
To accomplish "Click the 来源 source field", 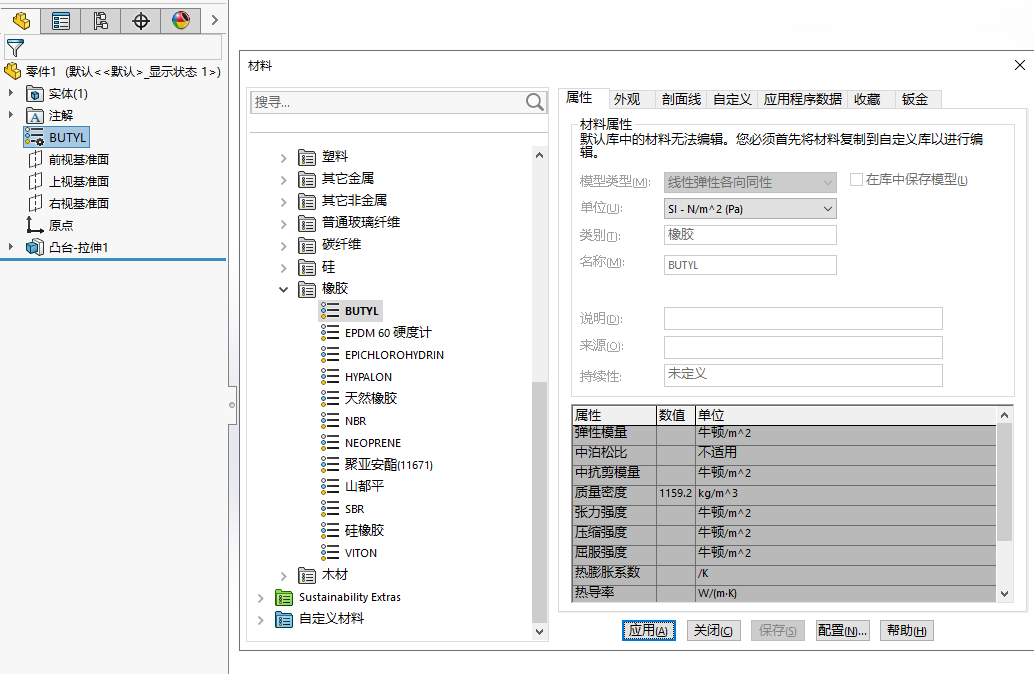I will pos(803,347).
